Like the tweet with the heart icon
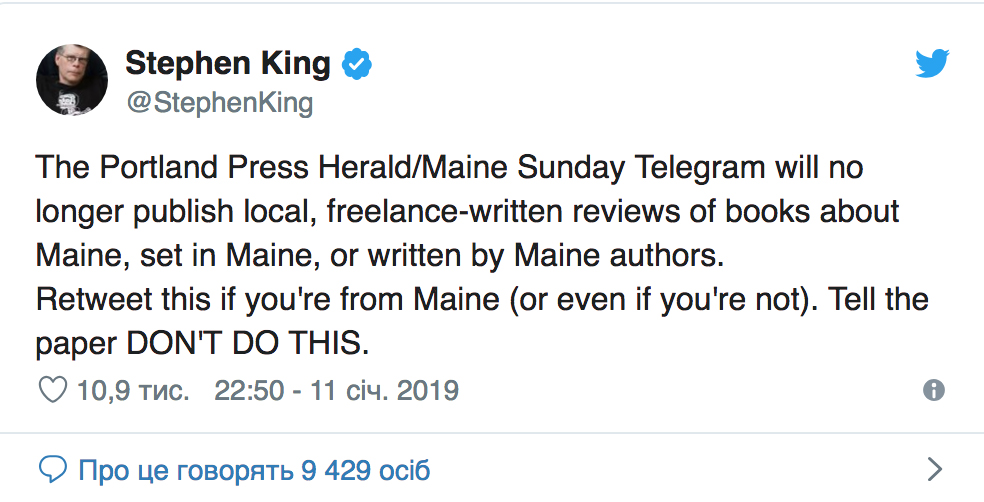 [53, 390]
